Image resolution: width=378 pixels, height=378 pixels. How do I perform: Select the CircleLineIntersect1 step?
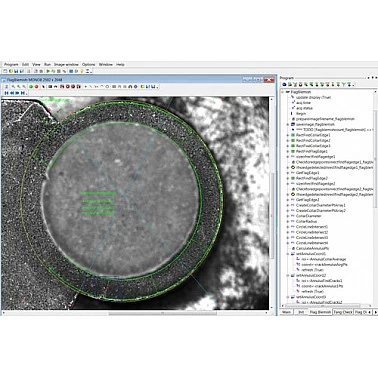[312, 227]
